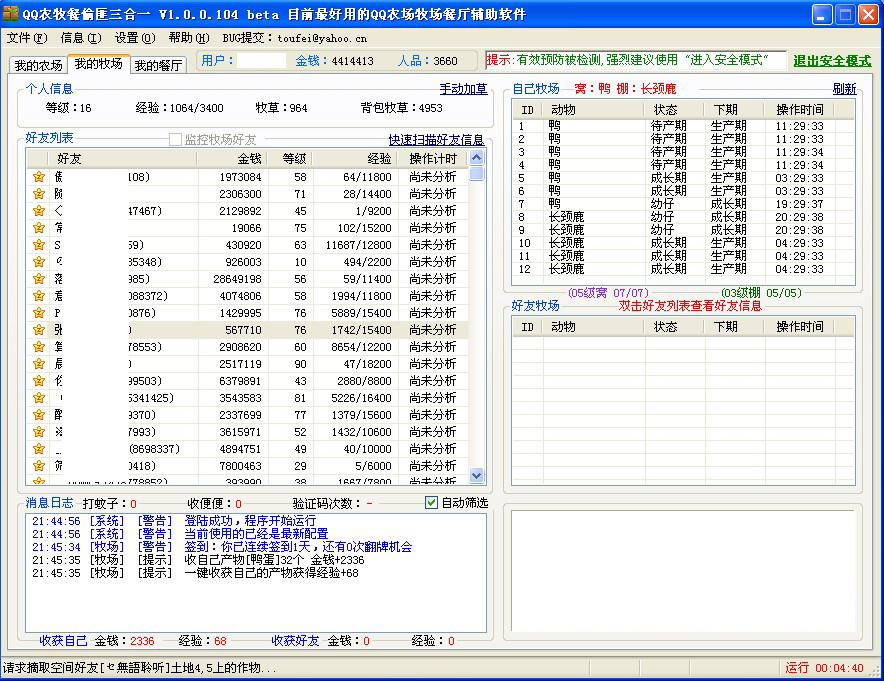Screen dimensions: 884x681
Task: Click the star icon in the 3615971 row
Action: pyautogui.click(x=39, y=432)
